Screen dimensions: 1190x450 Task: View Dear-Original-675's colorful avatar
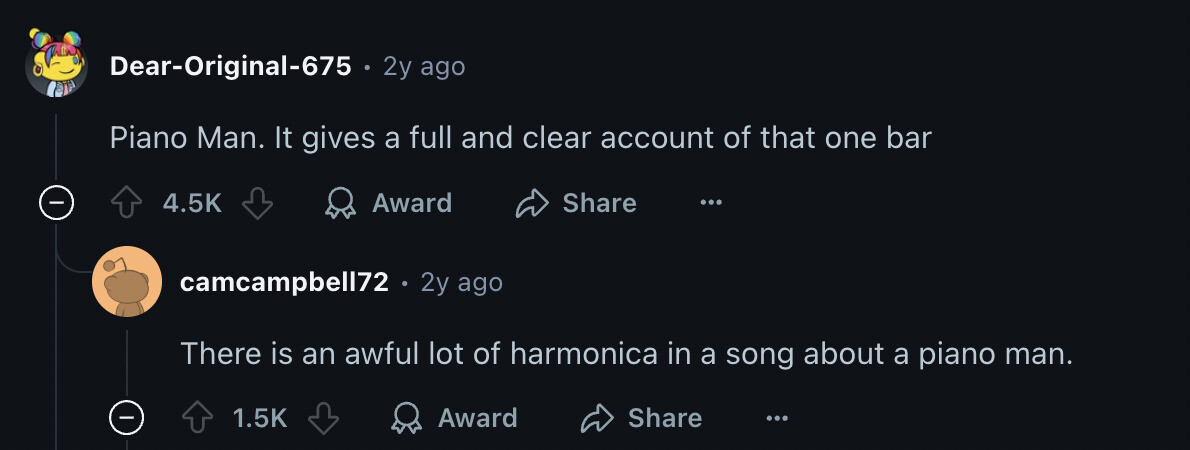point(56,62)
